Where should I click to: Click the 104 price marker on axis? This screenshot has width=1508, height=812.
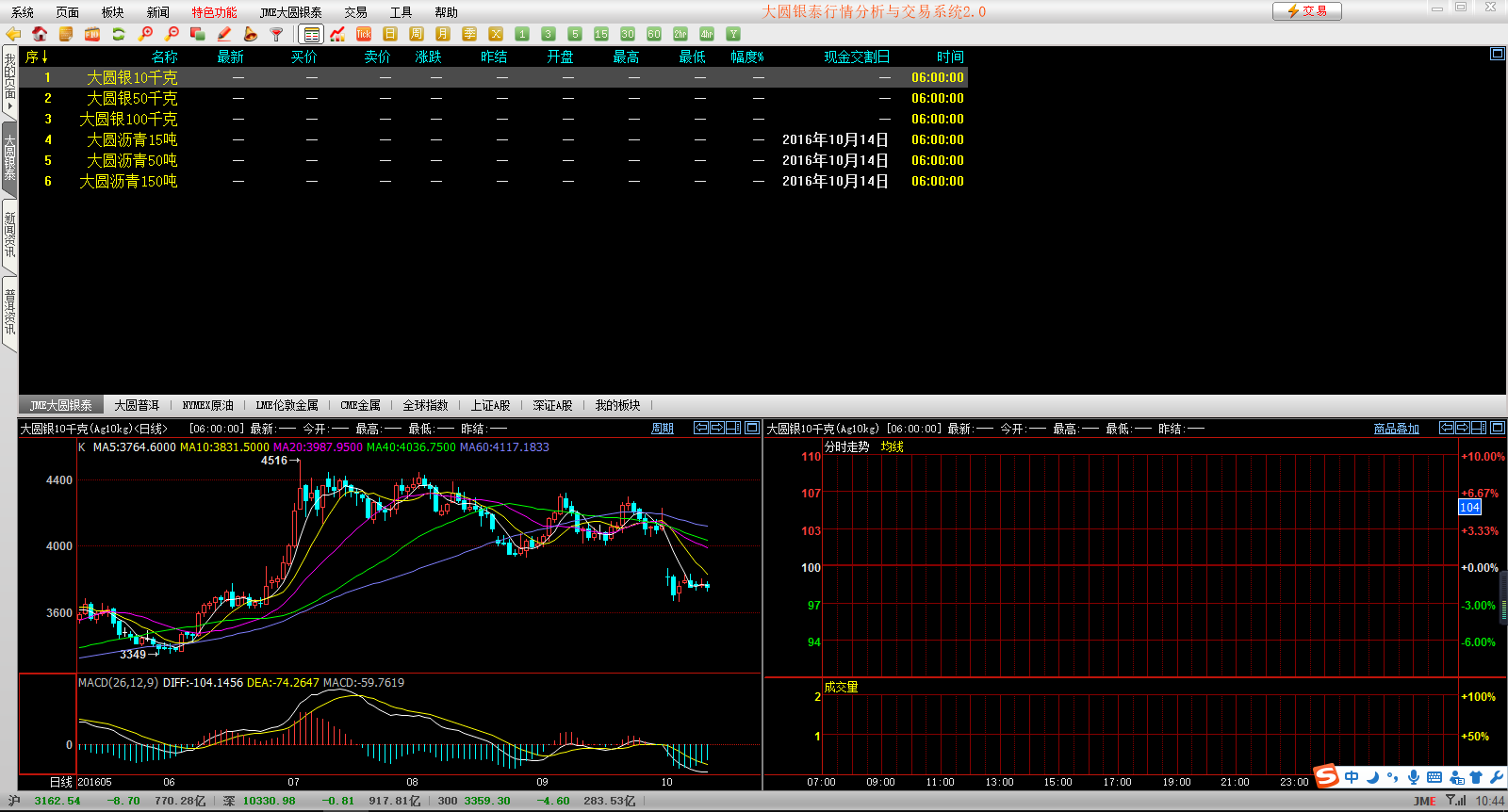click(x=1469, y=507)
